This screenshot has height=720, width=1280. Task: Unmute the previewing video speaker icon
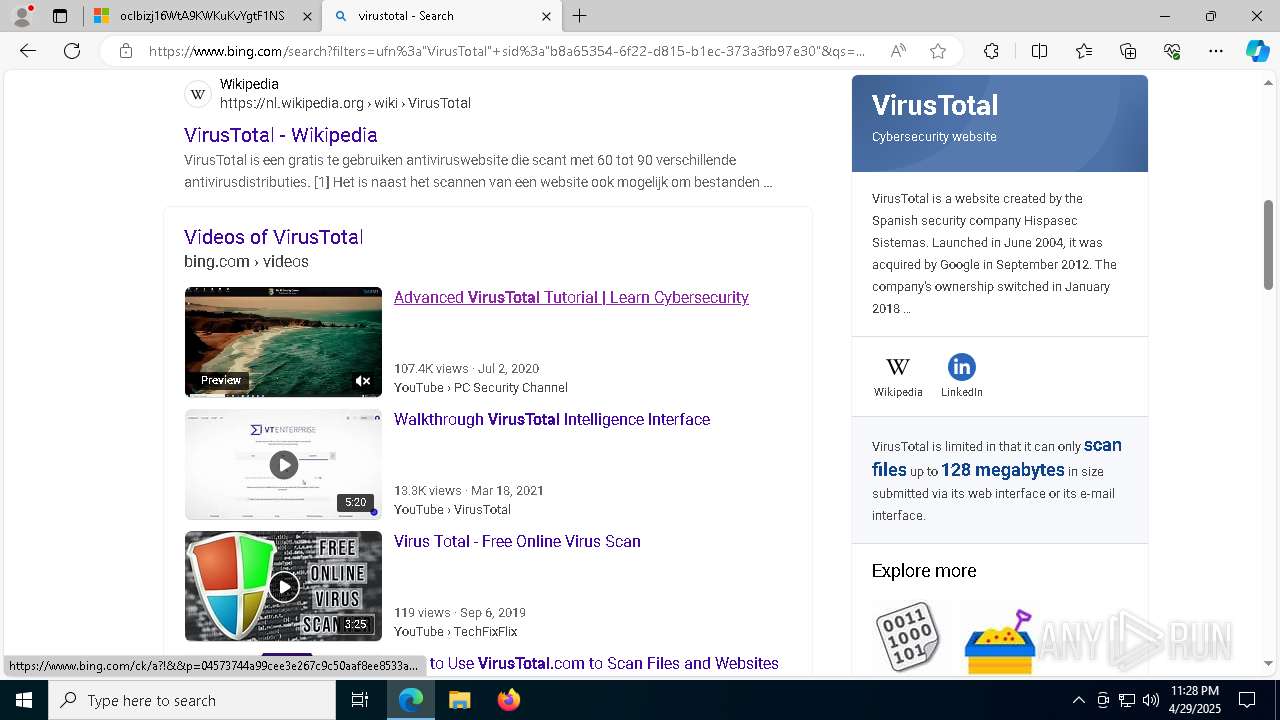[x=363, y=381]
